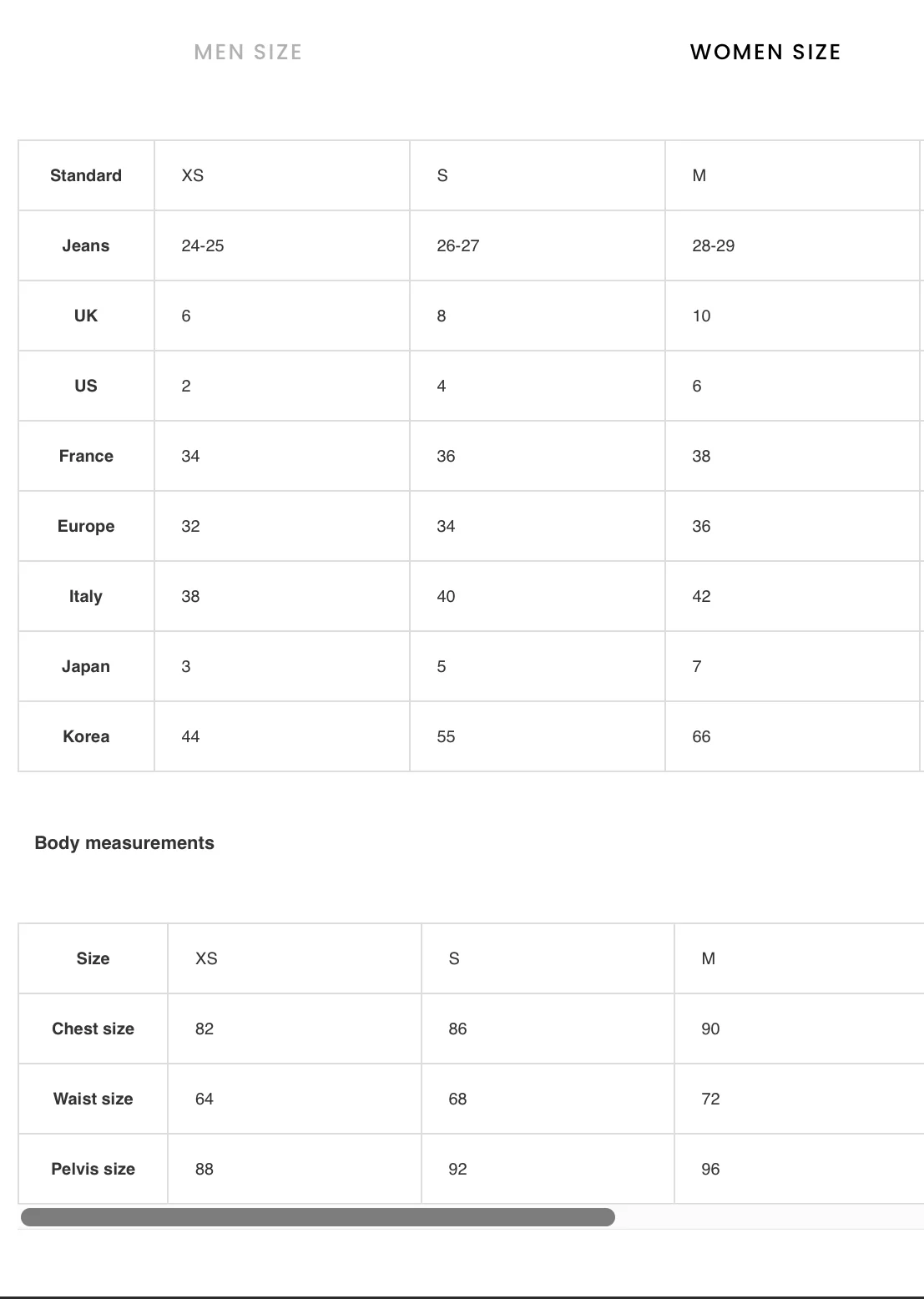Click the Japan row header
924x1299 pixels.
[86, 666]
